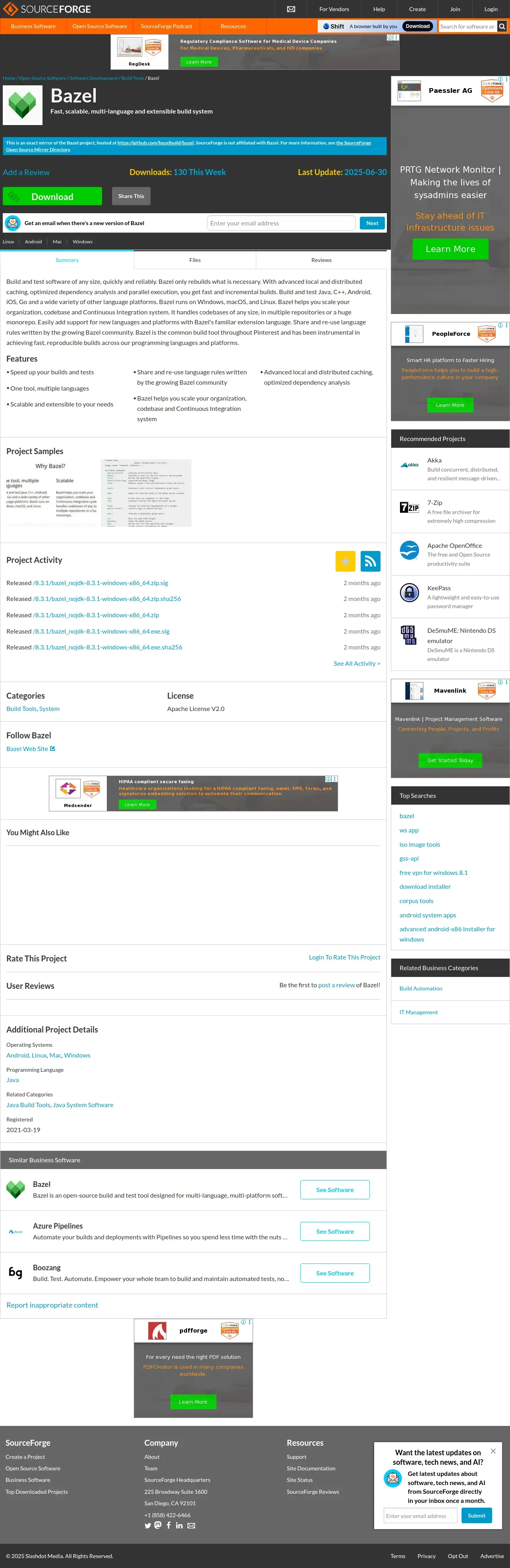Open the RSS feed icon

click(x=371, y=561)
